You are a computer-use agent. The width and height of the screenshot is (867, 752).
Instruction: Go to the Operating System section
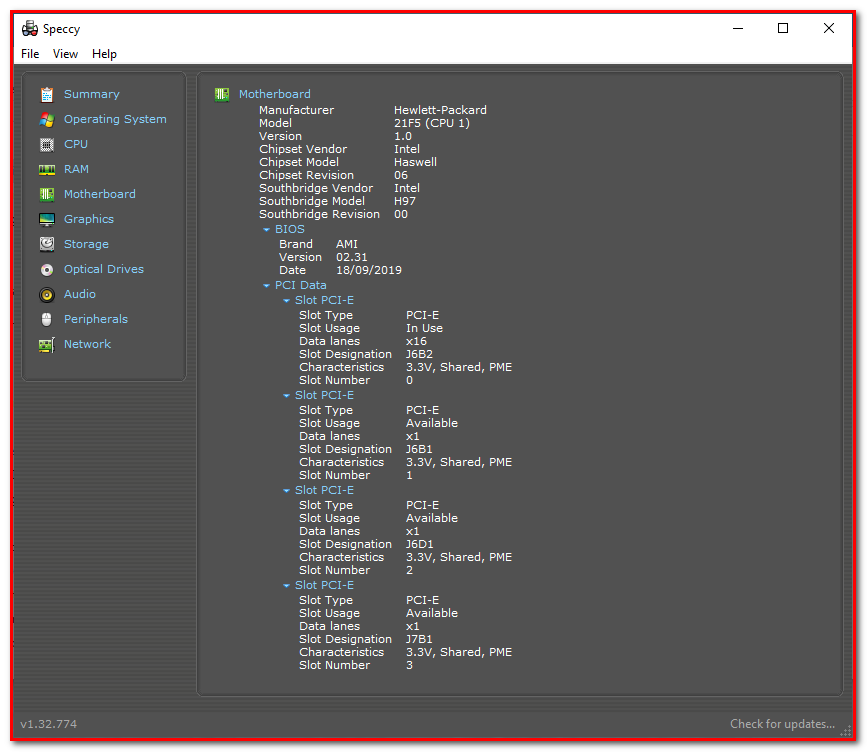[115, 119]
